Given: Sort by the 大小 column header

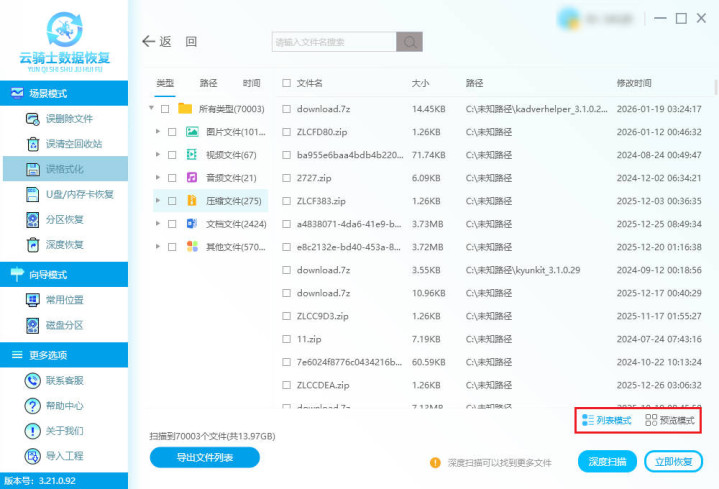Looking at the screenshot, I should pos(420,83).
